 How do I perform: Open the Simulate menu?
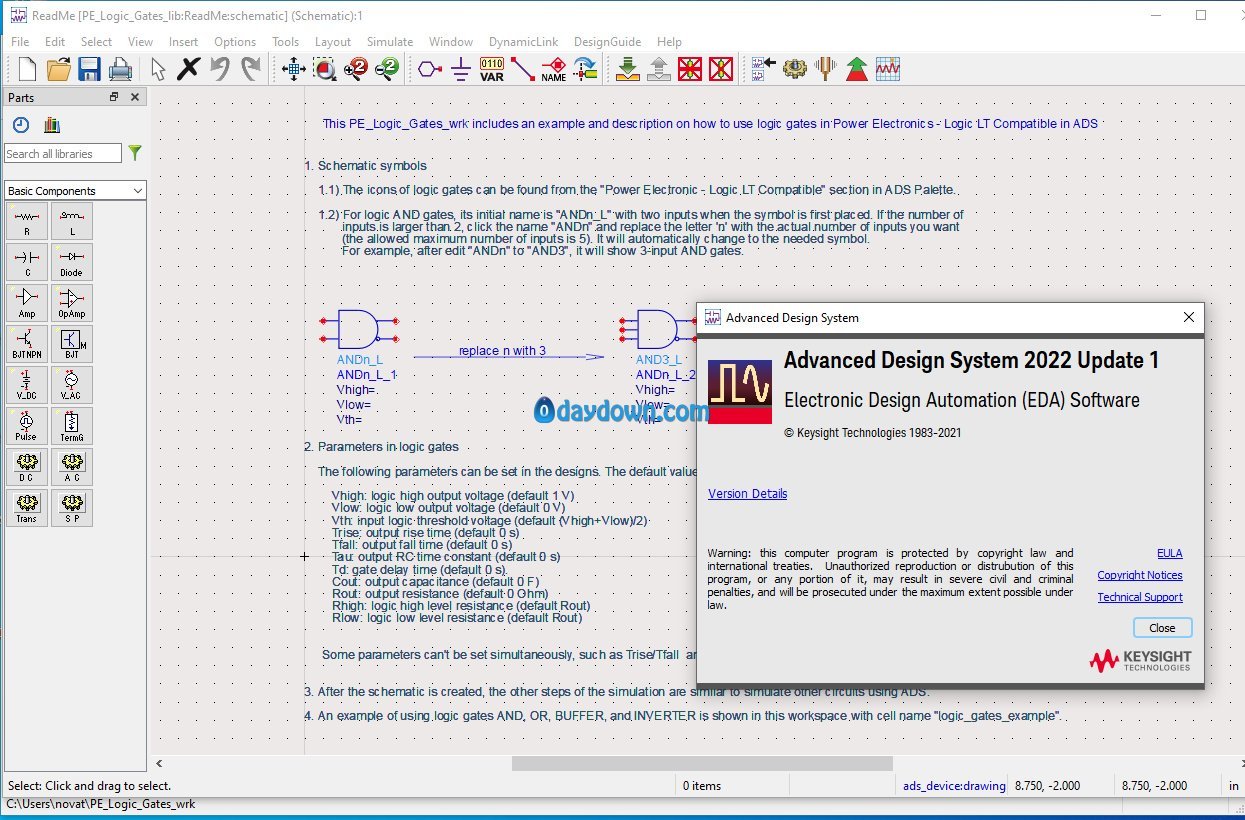click(390, 42)
